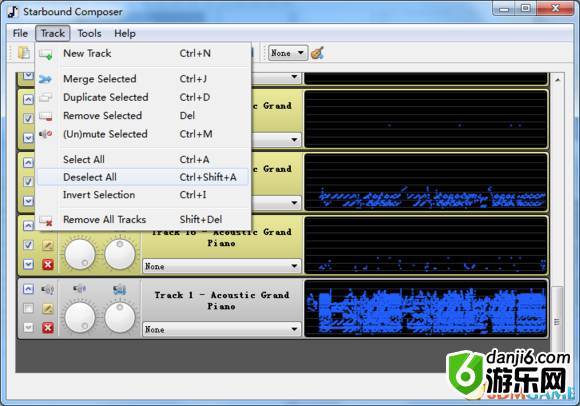Click Track 1 pencil edit icon
The image size is (580, 406).
click(48, 308)
